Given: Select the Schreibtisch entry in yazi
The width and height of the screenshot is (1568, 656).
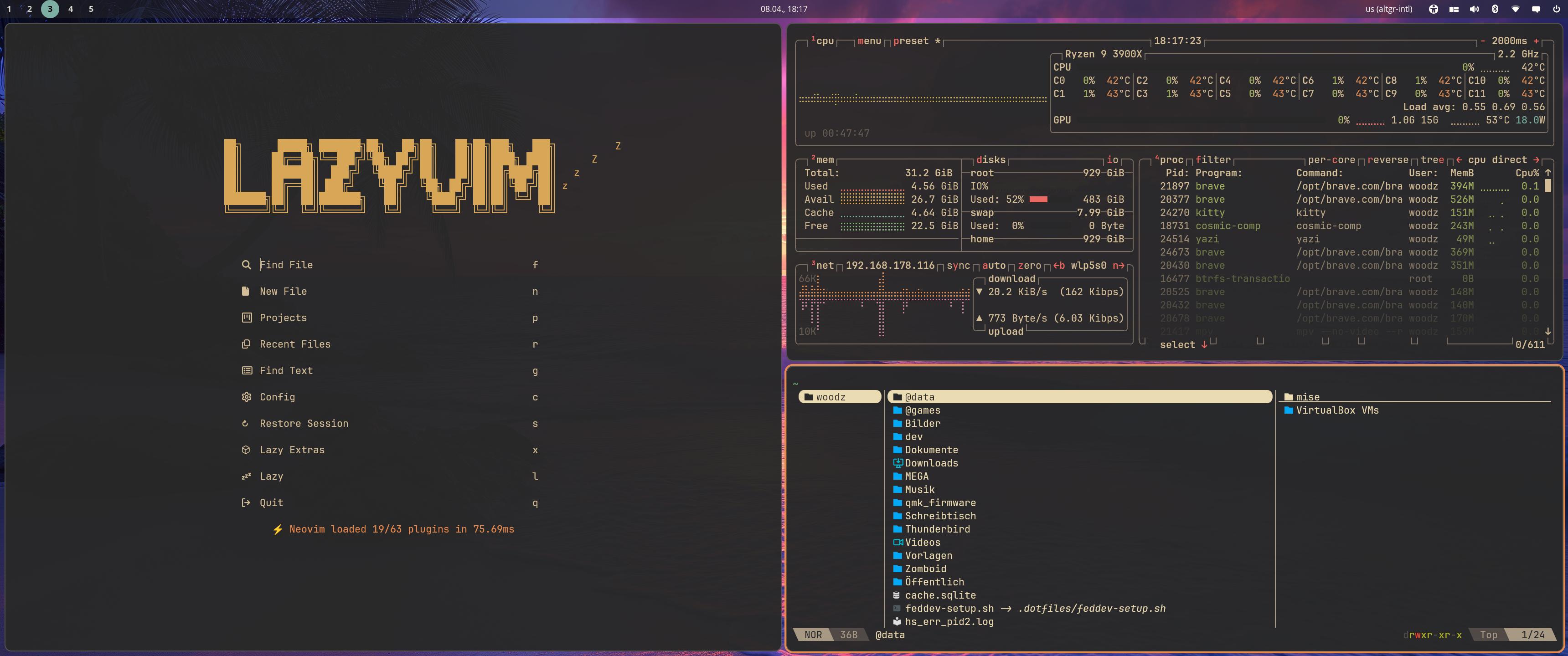Looking at the screenshot, I should click(x=1079, y=516).
